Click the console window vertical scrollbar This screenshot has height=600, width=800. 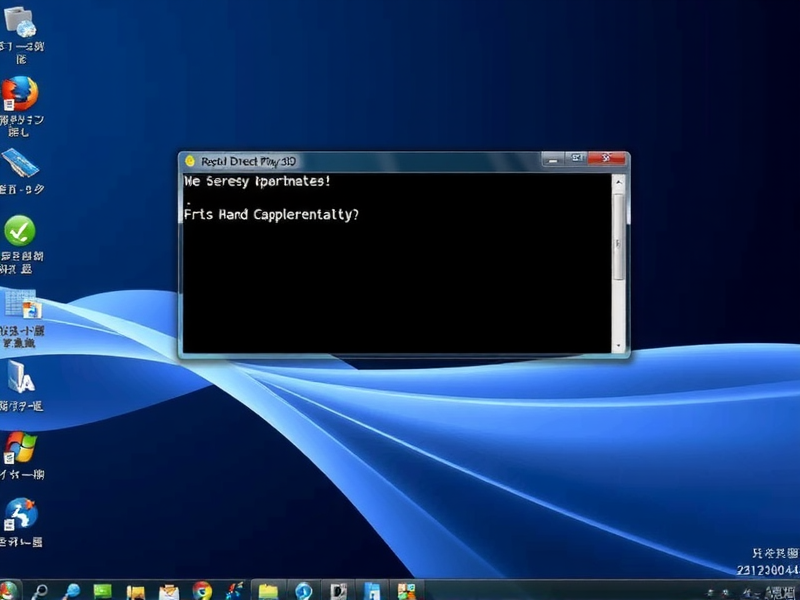point(619,240)
